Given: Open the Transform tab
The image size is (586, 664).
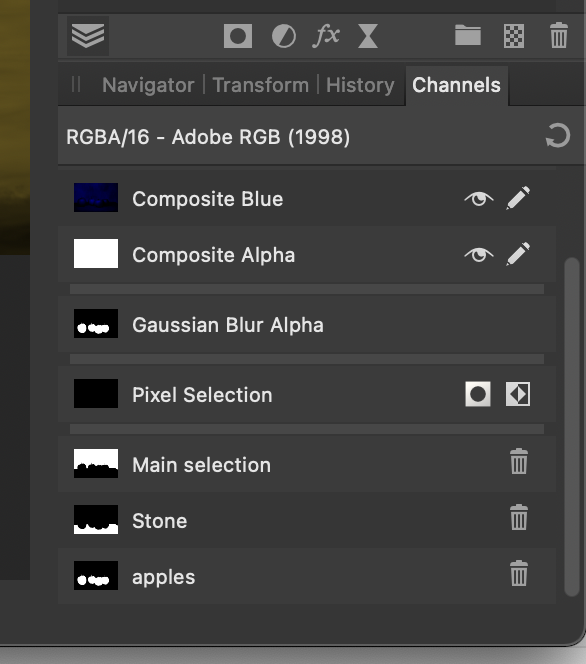Looking at the screenshot, I should [260, 85].
